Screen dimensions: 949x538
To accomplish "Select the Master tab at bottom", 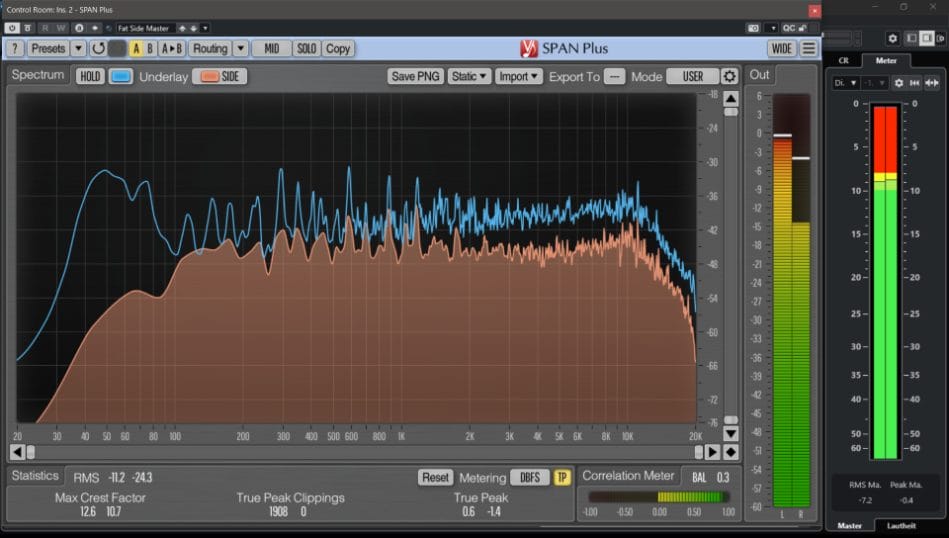I will pyautogui.click(x=849, y=526).
